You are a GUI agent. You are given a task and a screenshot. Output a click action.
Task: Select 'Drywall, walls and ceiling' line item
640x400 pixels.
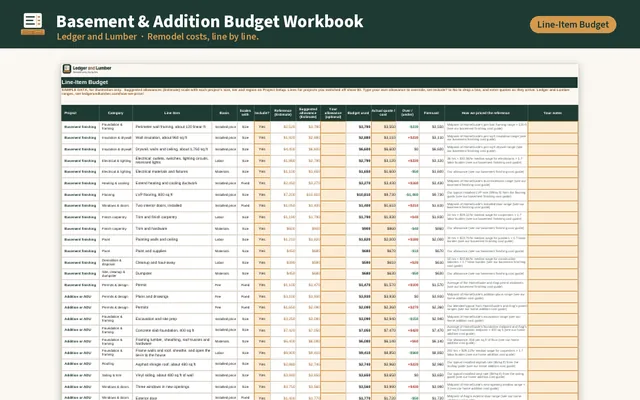(172, 149)
